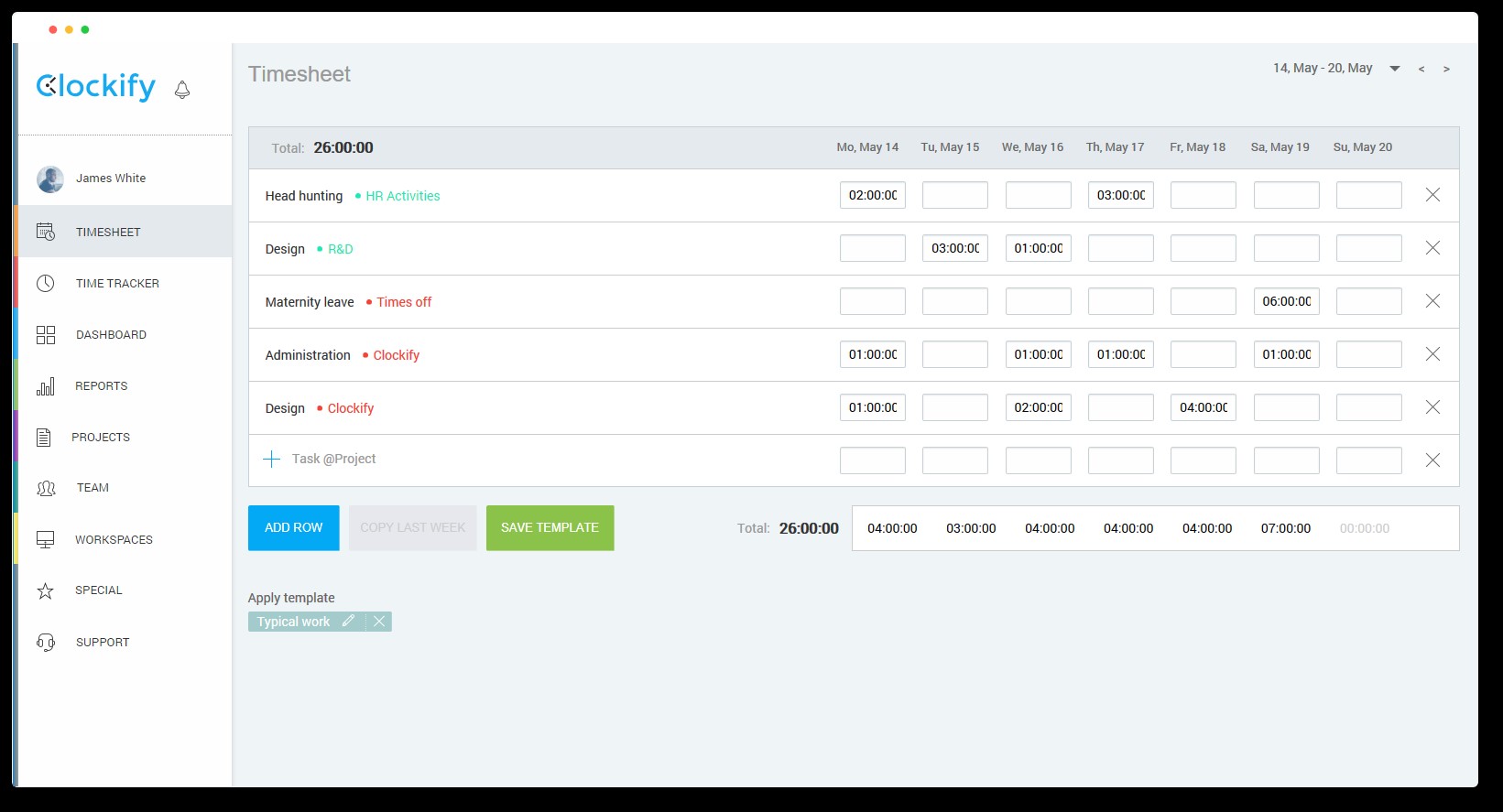Open the Timesheet sidebar item
This screenshot has height=812, width=1503.
pos(125,232)
